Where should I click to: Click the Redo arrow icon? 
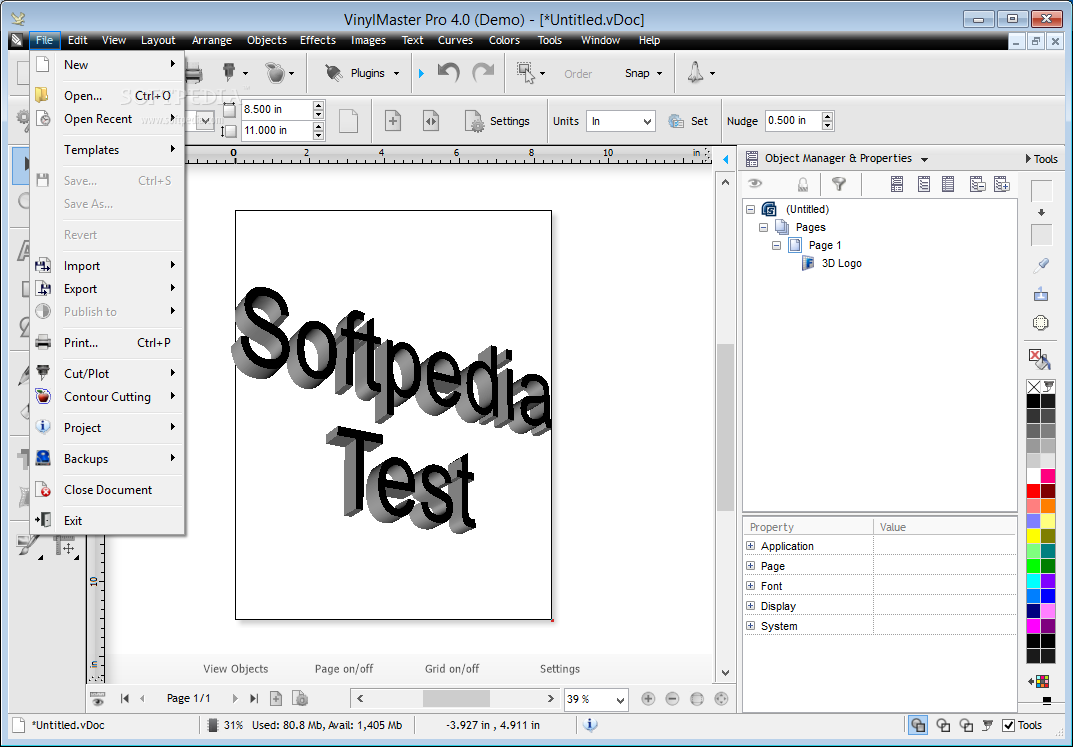483,72
